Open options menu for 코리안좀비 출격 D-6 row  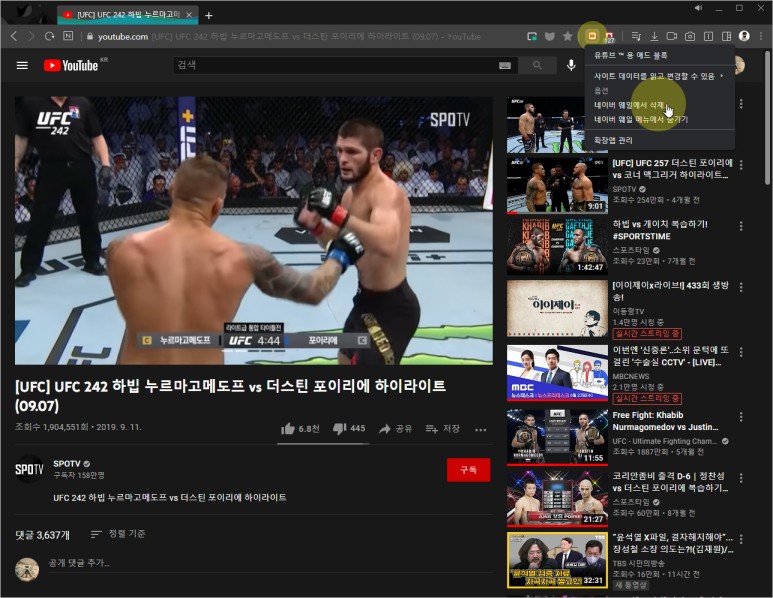pos(741,478)
